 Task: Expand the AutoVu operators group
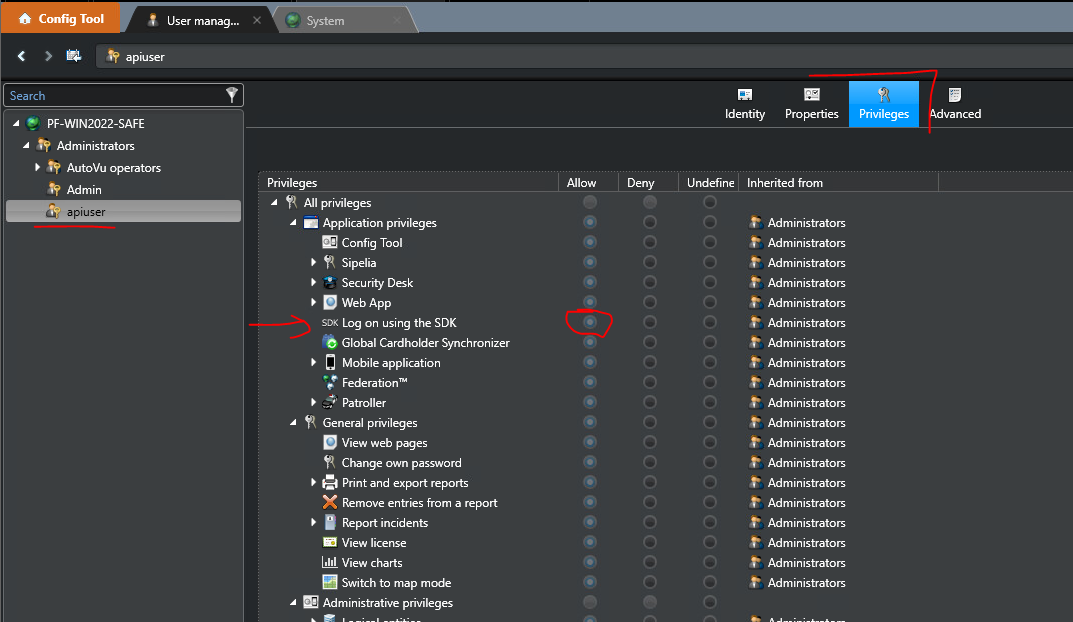[x=38, y=167]
